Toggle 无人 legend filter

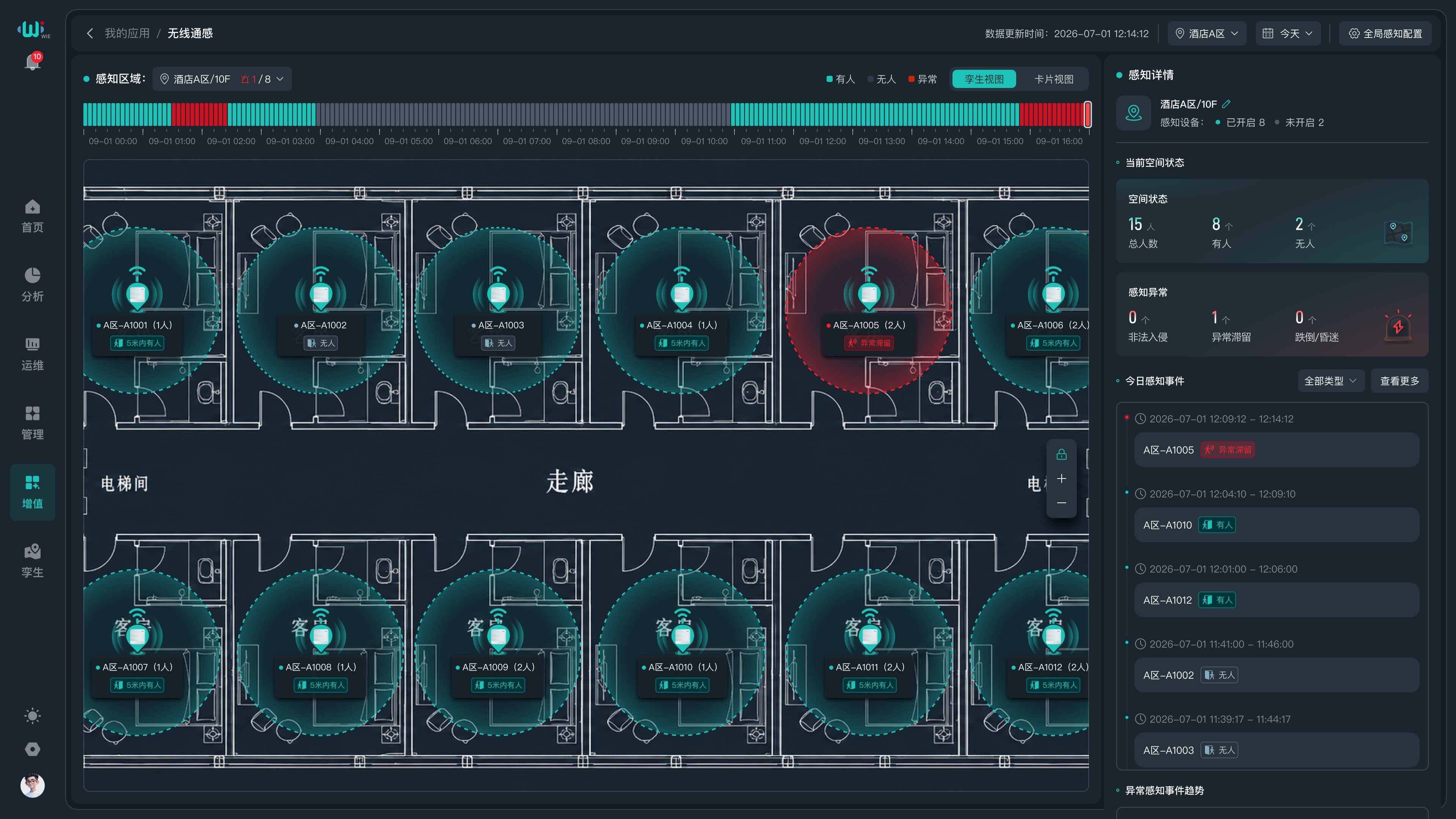point(882,79)
